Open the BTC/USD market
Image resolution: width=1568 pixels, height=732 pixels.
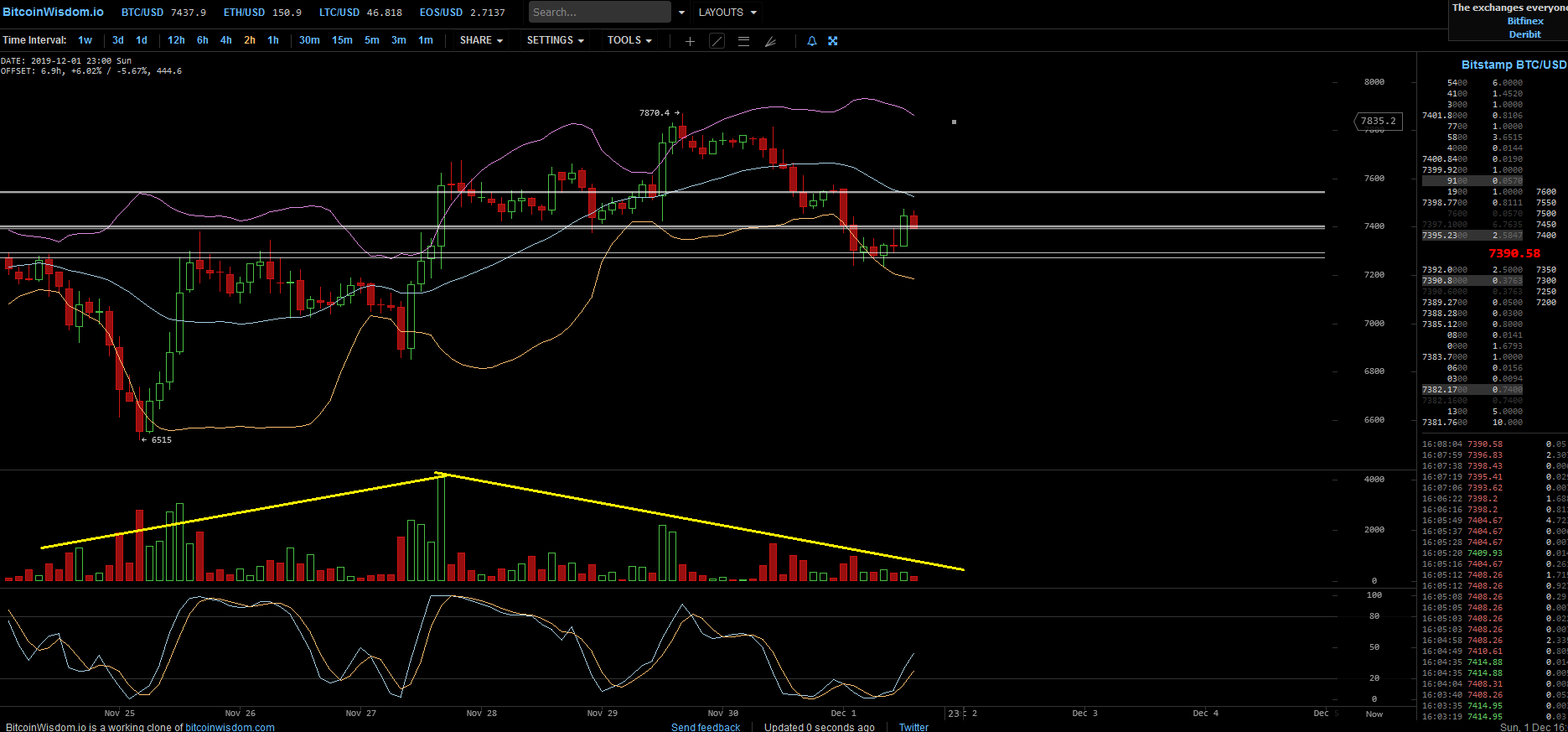pos(163,13)
